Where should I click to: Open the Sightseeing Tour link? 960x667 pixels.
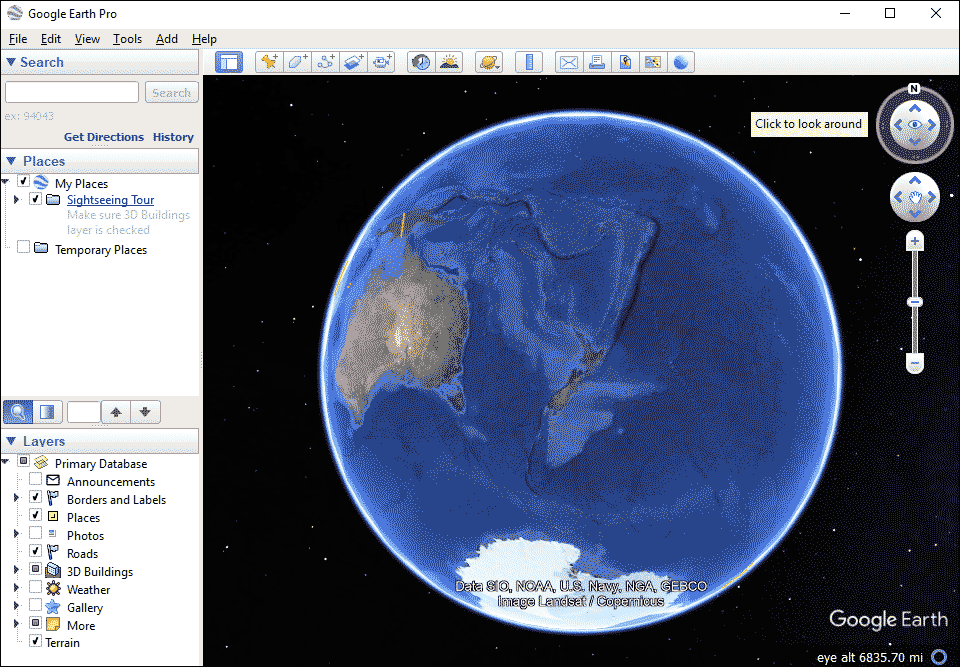[x=110, y=200]
